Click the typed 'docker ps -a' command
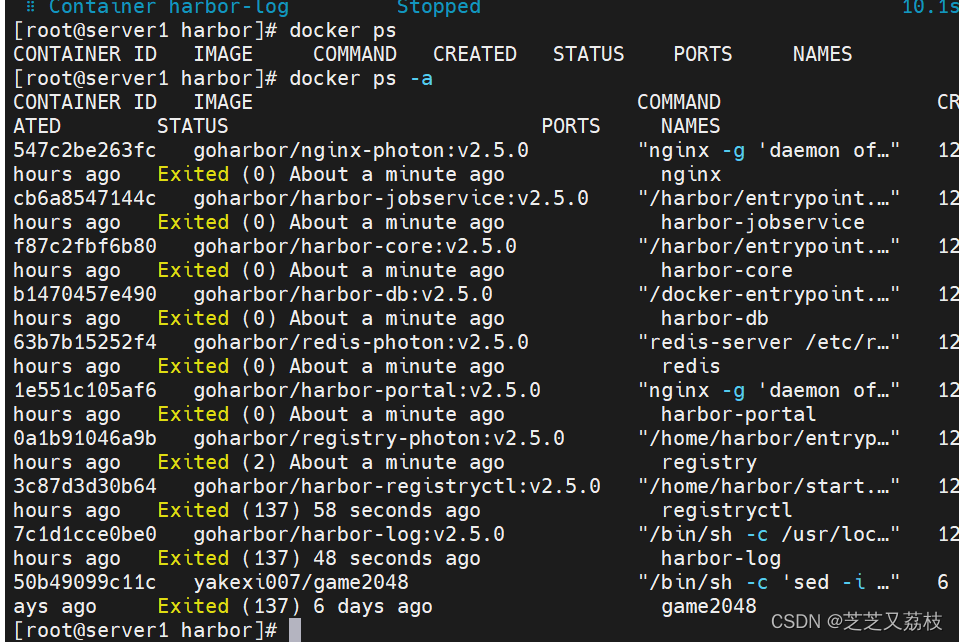 361,78
